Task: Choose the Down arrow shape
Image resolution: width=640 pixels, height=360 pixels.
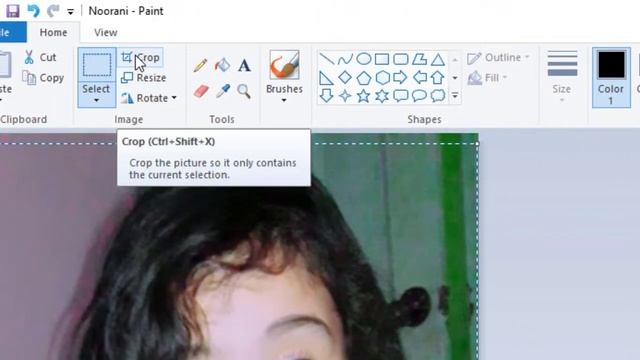Action: tap(327, 96)
